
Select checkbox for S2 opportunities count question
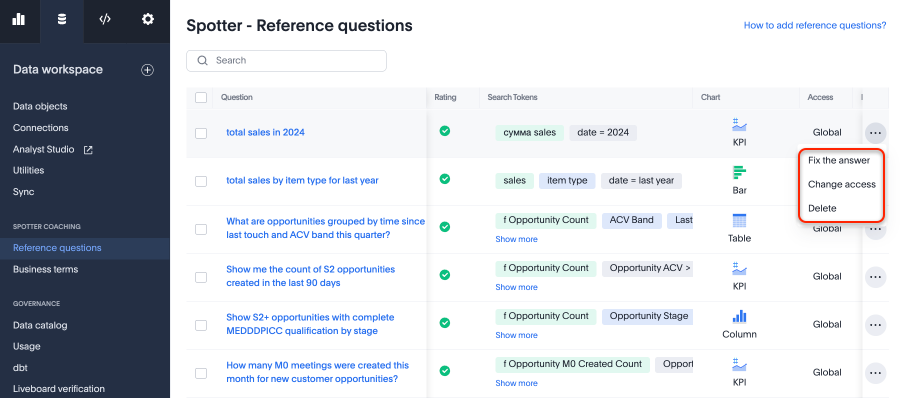tap(201, 277)
